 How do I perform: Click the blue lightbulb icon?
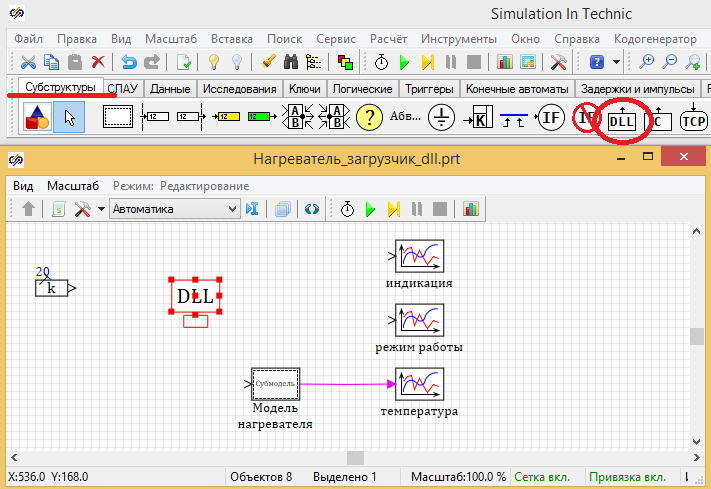point(237,62)
